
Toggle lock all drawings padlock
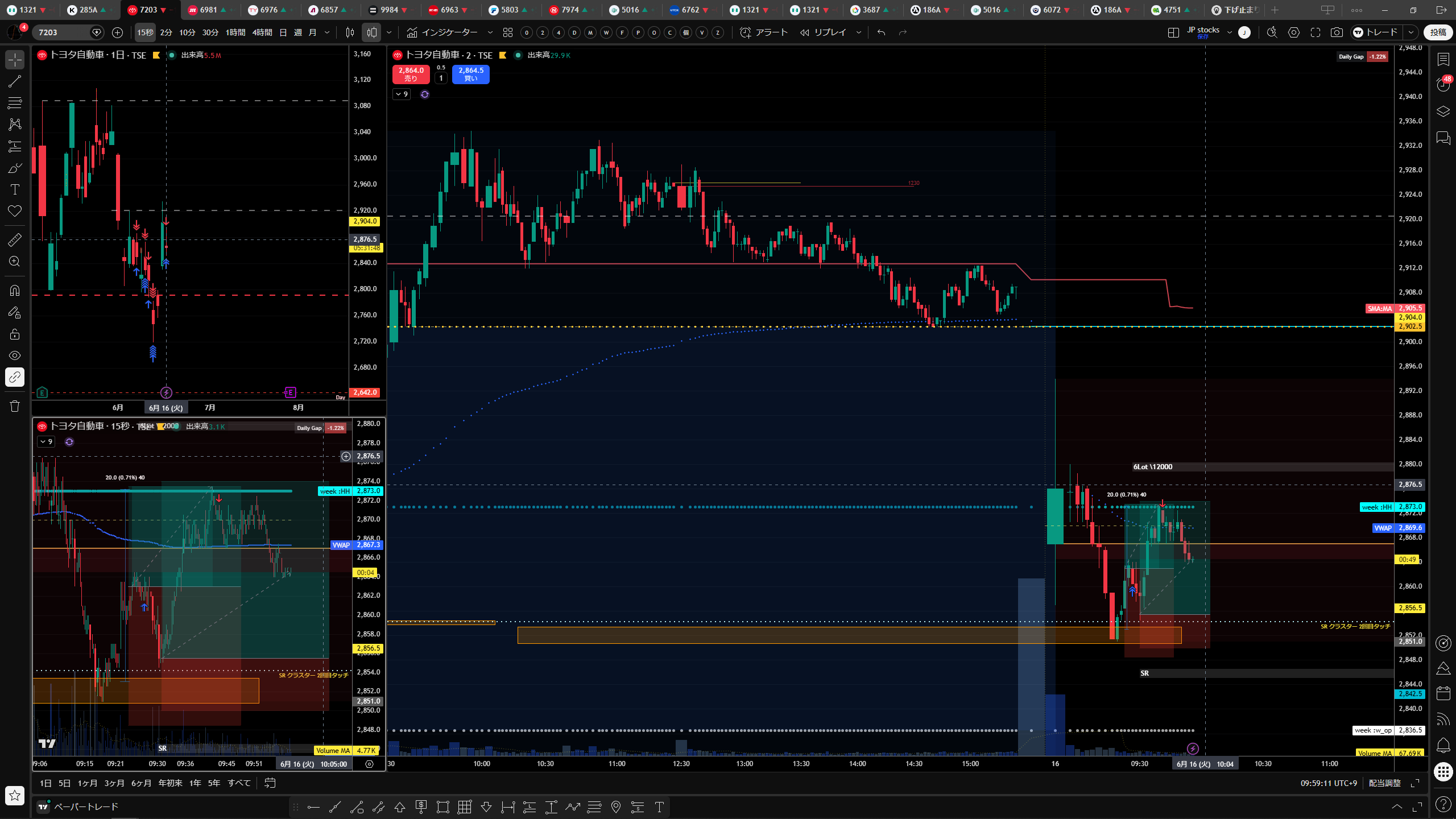coord(15,334)
